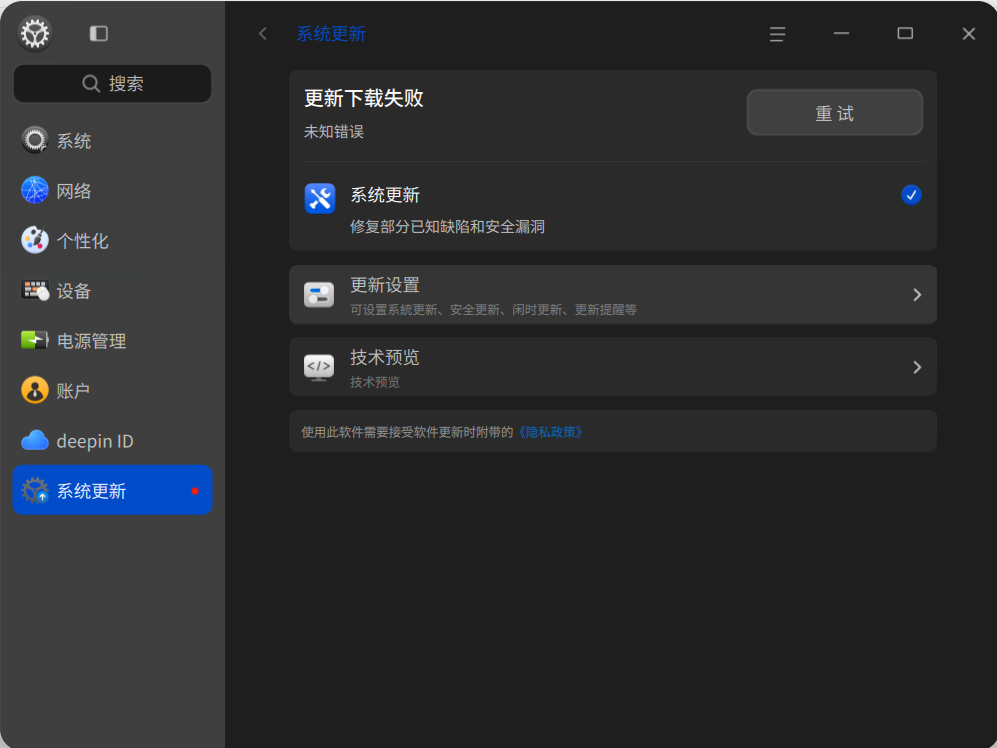Image resolution: width=997 pixels, height=748 pixels.
Task: Click the Control Center gear logo icon
Action: pyautogui.click(x=35, y=33)
